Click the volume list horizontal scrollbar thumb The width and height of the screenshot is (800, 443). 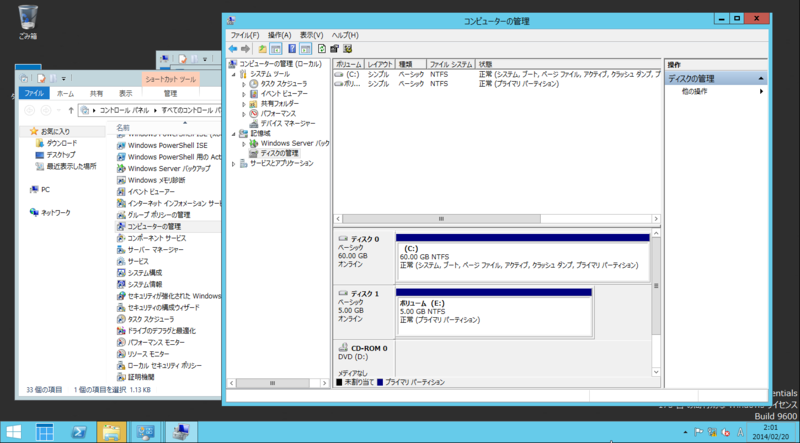pos(441,219)
